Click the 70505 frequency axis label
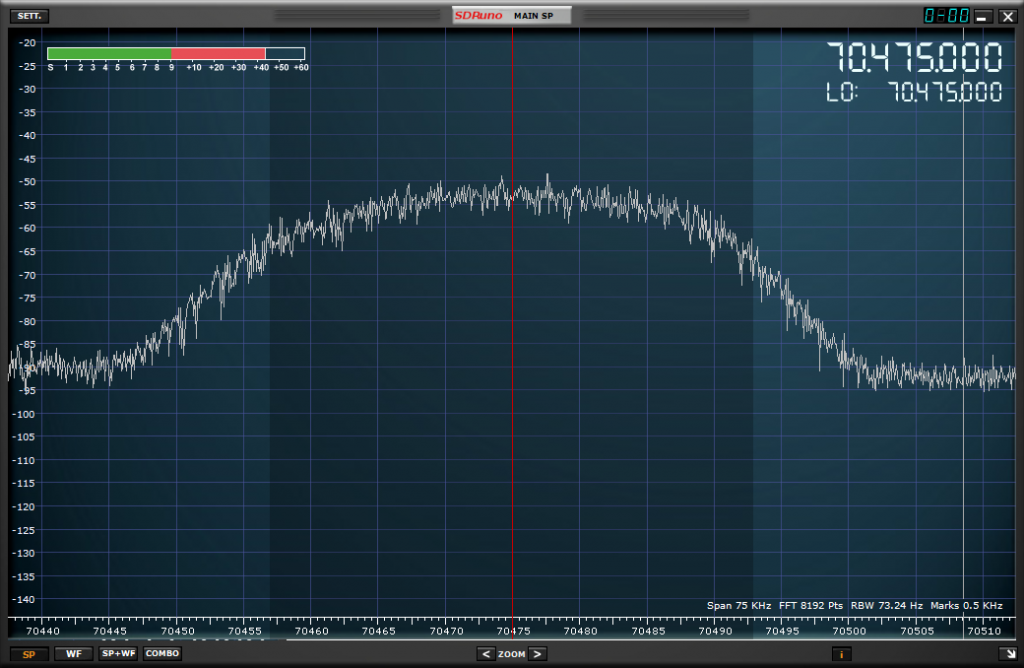This screenshot has height=668, width=1024. [917, 631]
